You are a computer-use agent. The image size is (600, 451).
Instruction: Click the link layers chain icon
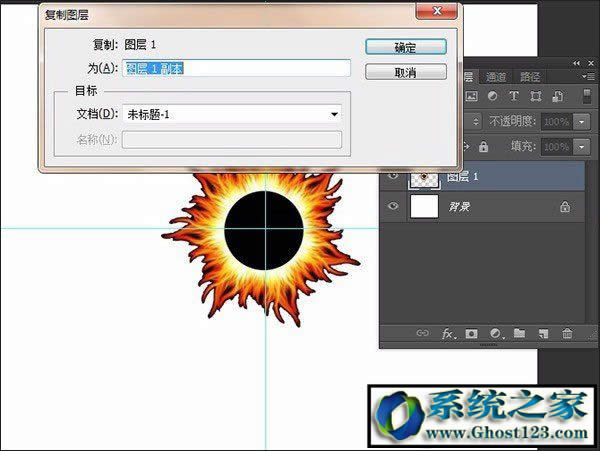[423, 333]
